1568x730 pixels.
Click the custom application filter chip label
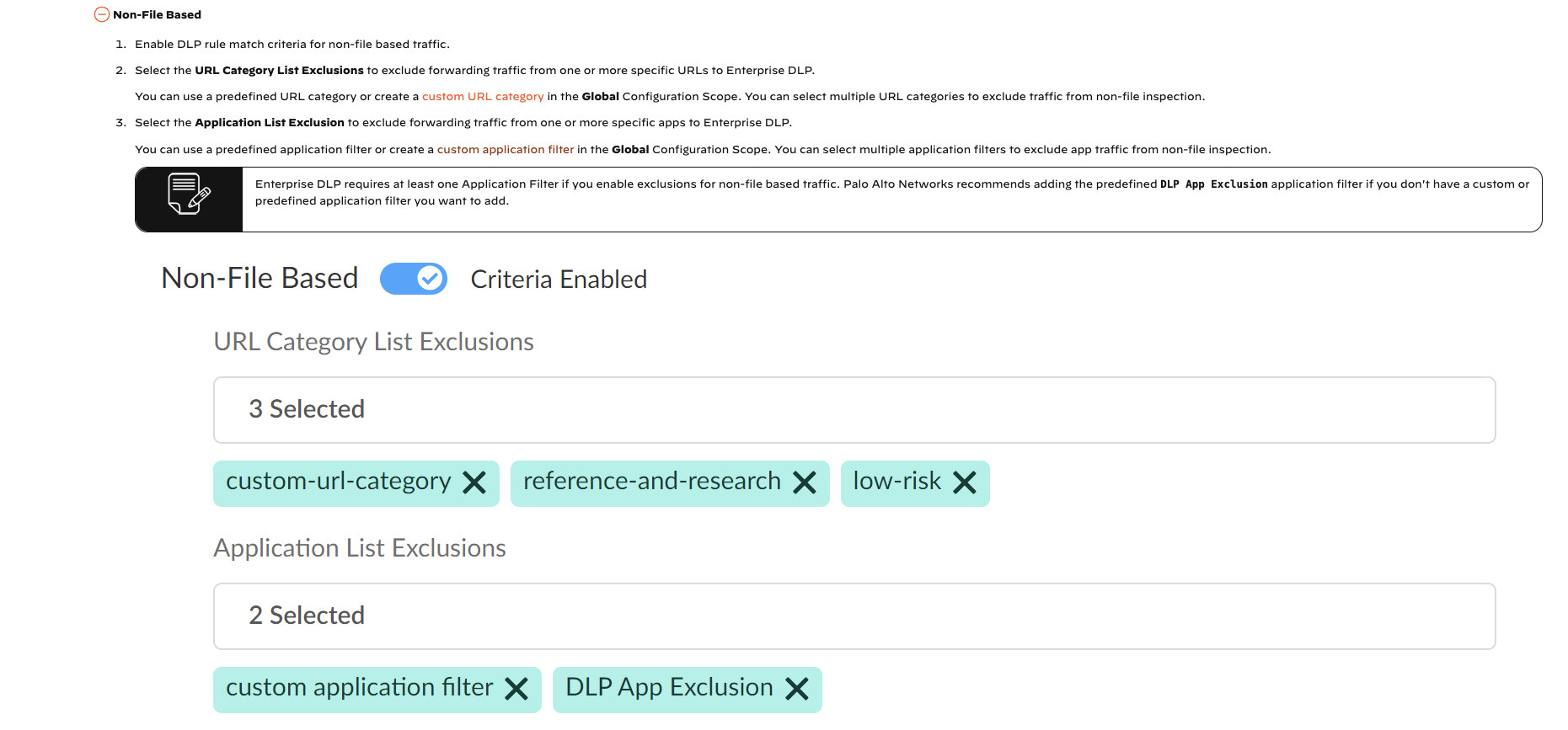(x=359, y=687)
